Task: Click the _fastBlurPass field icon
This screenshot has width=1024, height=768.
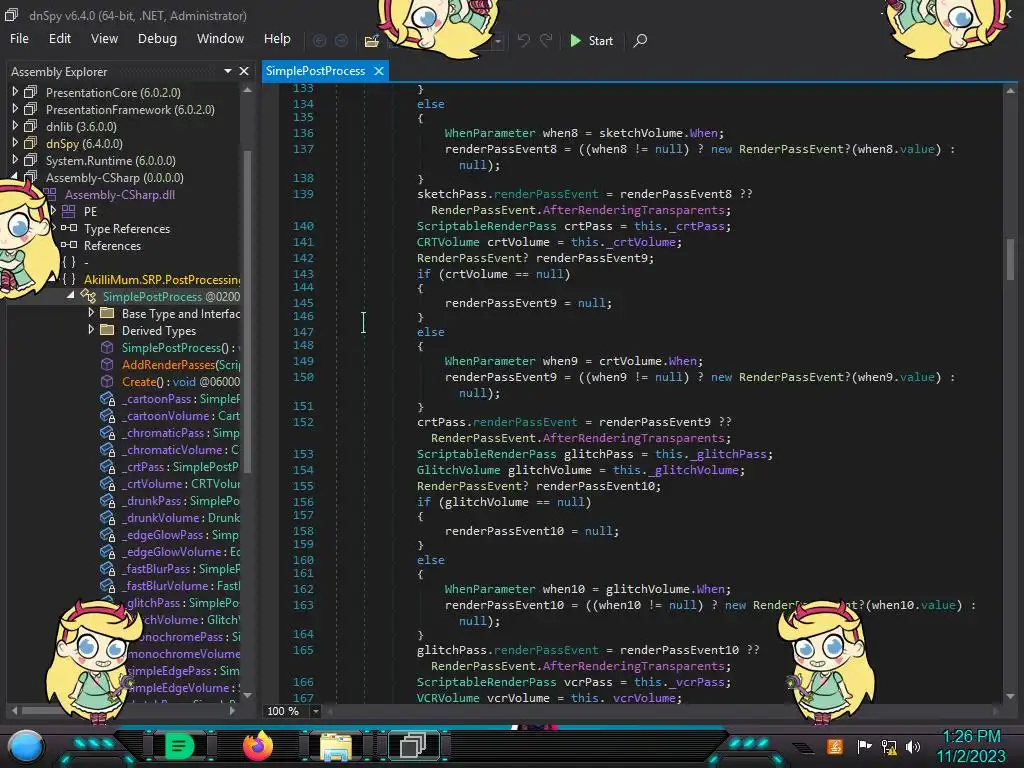Action: [x=107, y=569]
